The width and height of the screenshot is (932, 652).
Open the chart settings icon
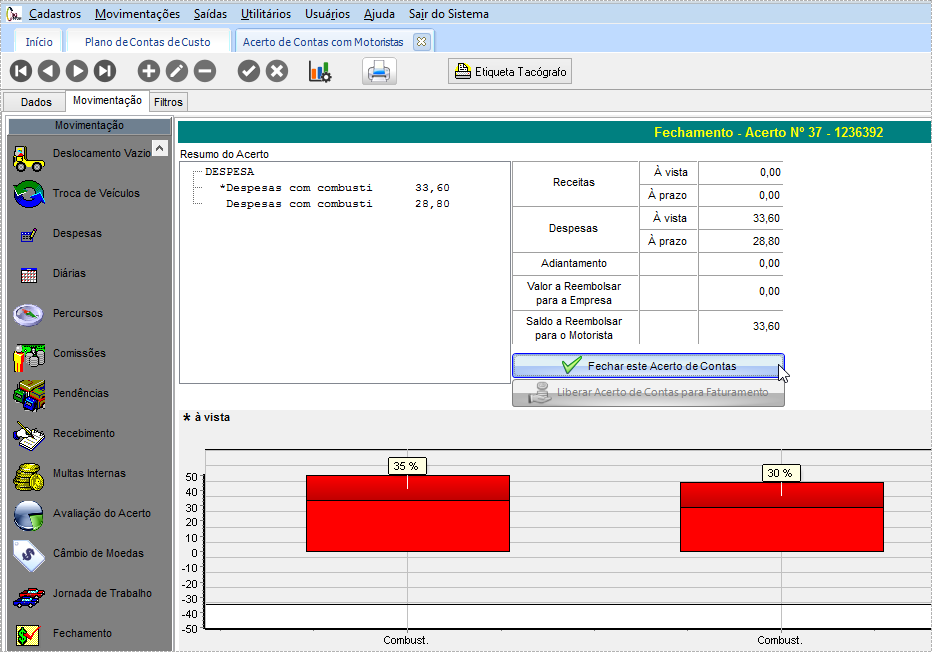pos(320,71)
